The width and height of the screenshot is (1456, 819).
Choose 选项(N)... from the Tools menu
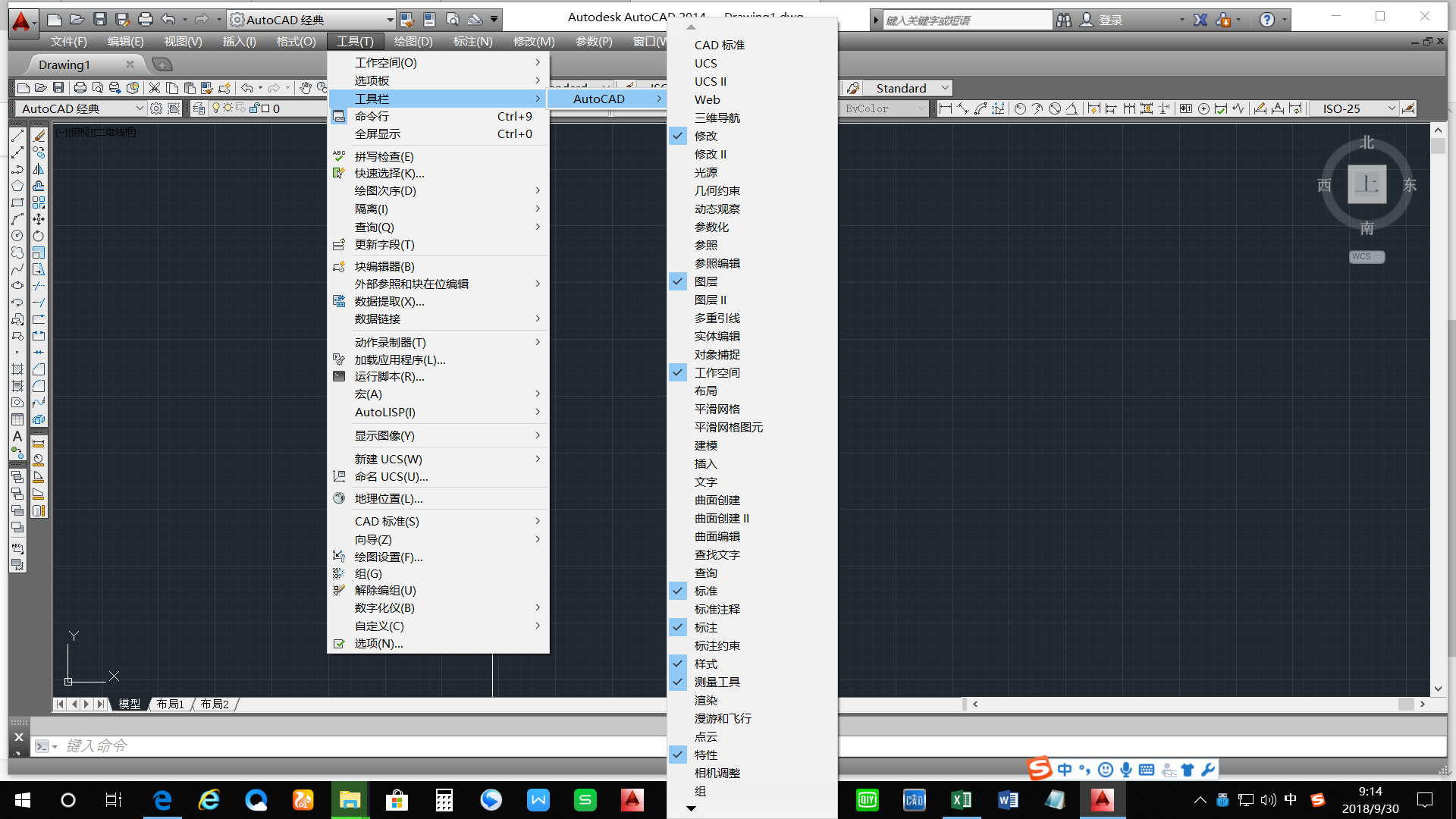tap(438, 643)
